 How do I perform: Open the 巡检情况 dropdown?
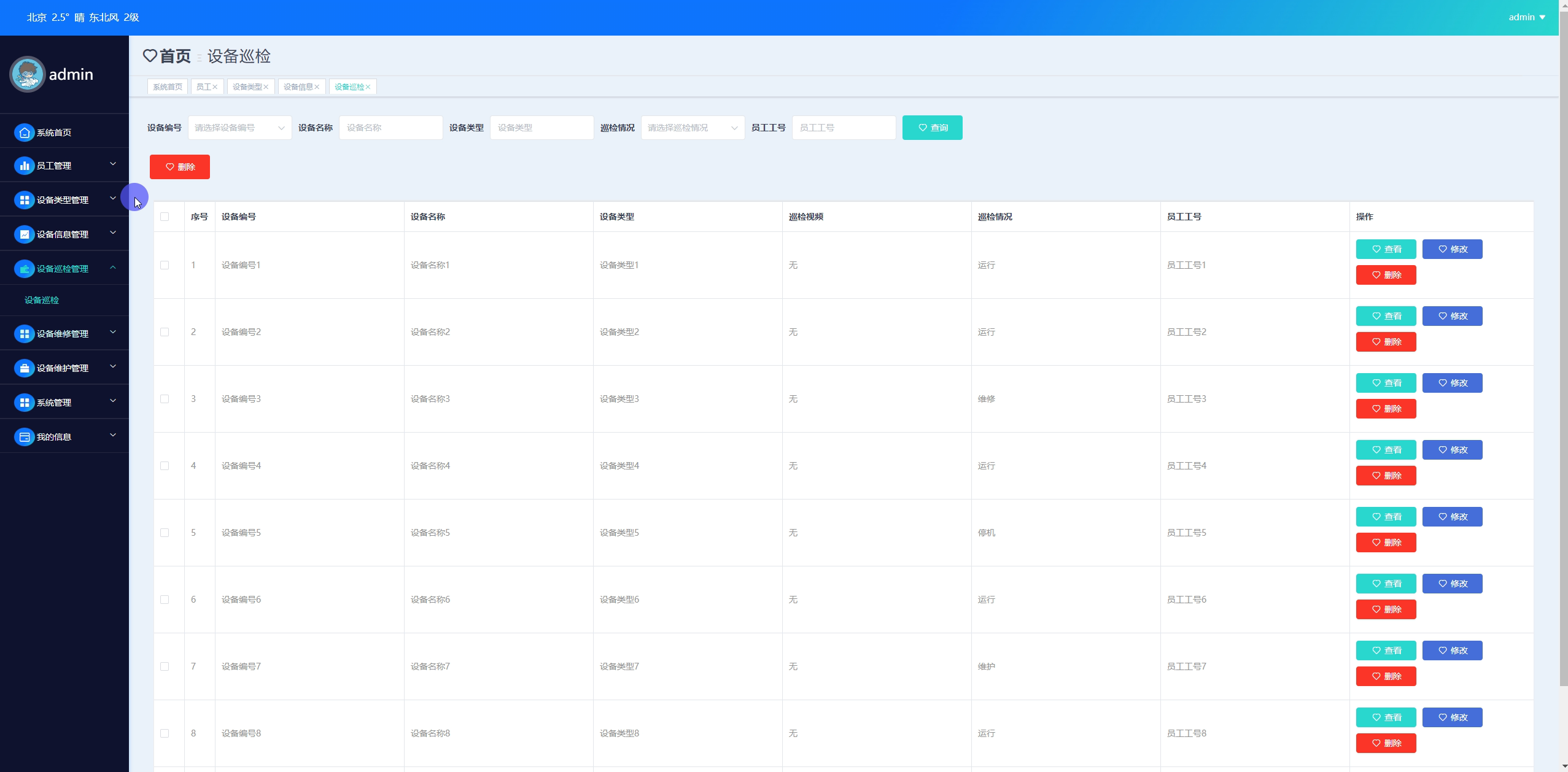tap(693, 128)
